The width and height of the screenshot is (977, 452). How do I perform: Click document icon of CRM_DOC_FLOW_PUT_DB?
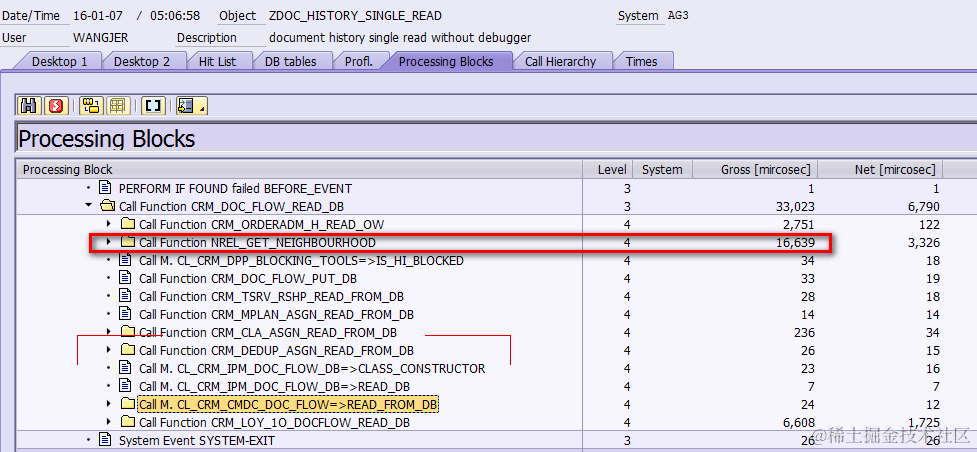125,278
